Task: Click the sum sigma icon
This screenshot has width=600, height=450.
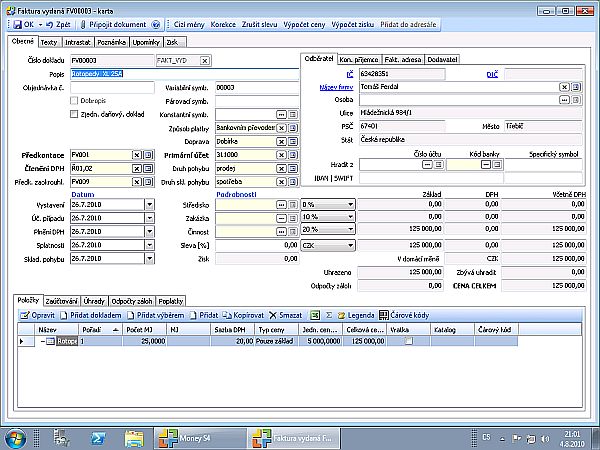Action: tap(329, 315)
